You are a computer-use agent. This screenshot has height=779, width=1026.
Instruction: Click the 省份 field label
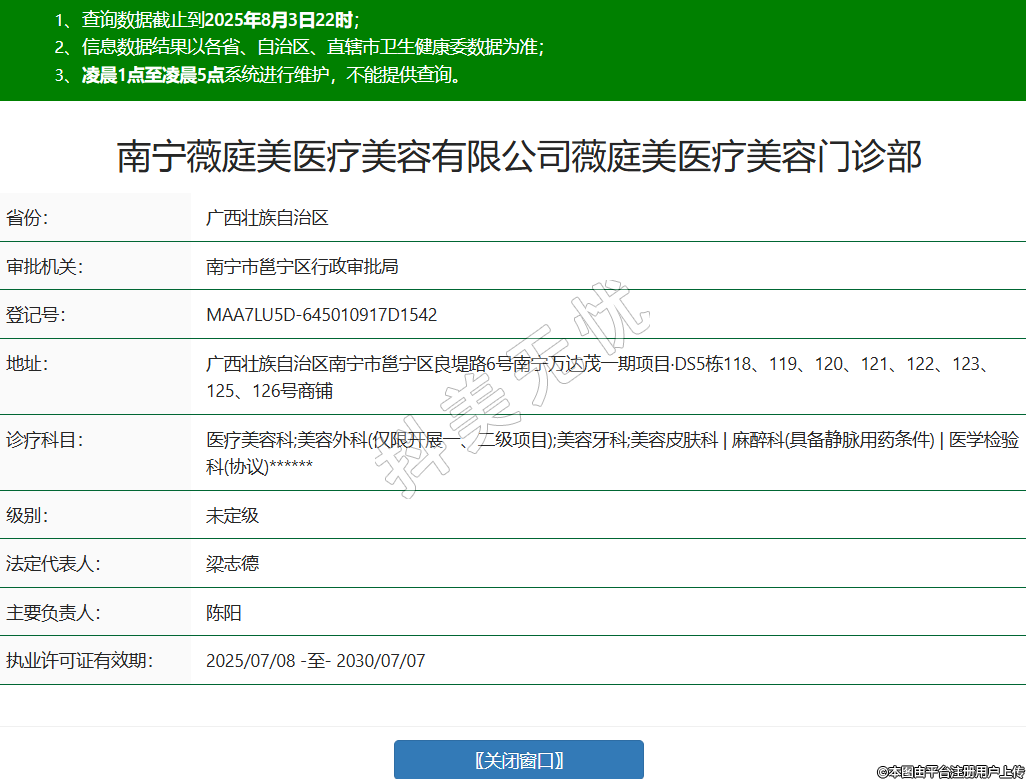27,218
